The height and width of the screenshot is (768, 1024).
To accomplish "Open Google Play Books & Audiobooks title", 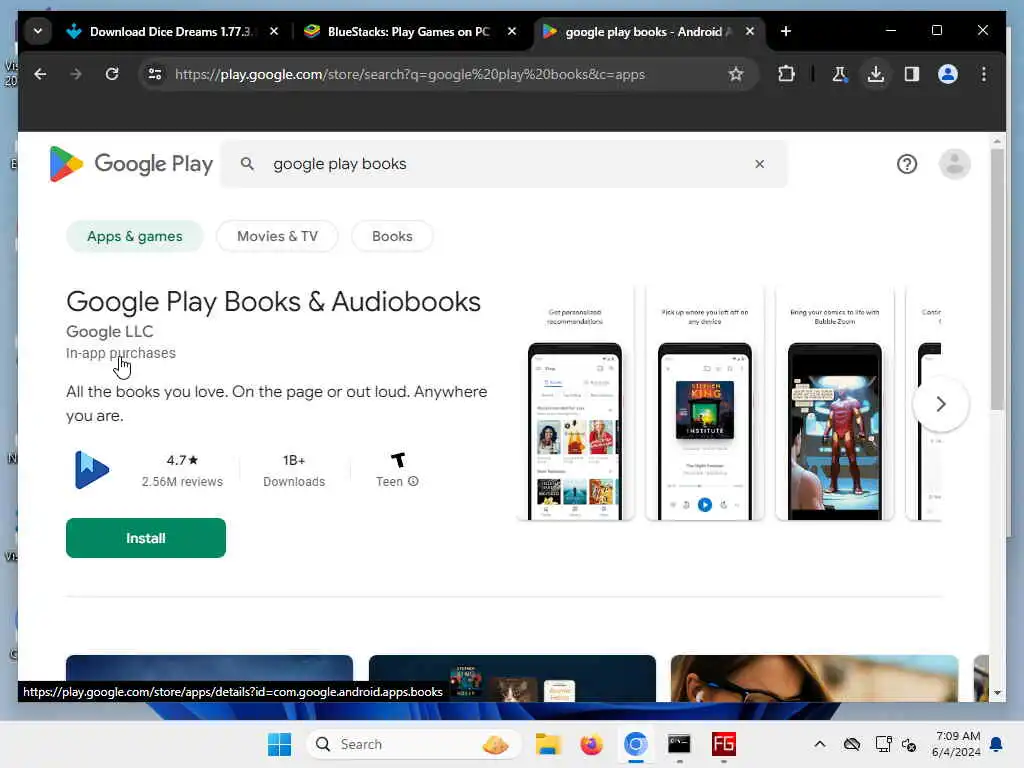I will tap(273, 302).
